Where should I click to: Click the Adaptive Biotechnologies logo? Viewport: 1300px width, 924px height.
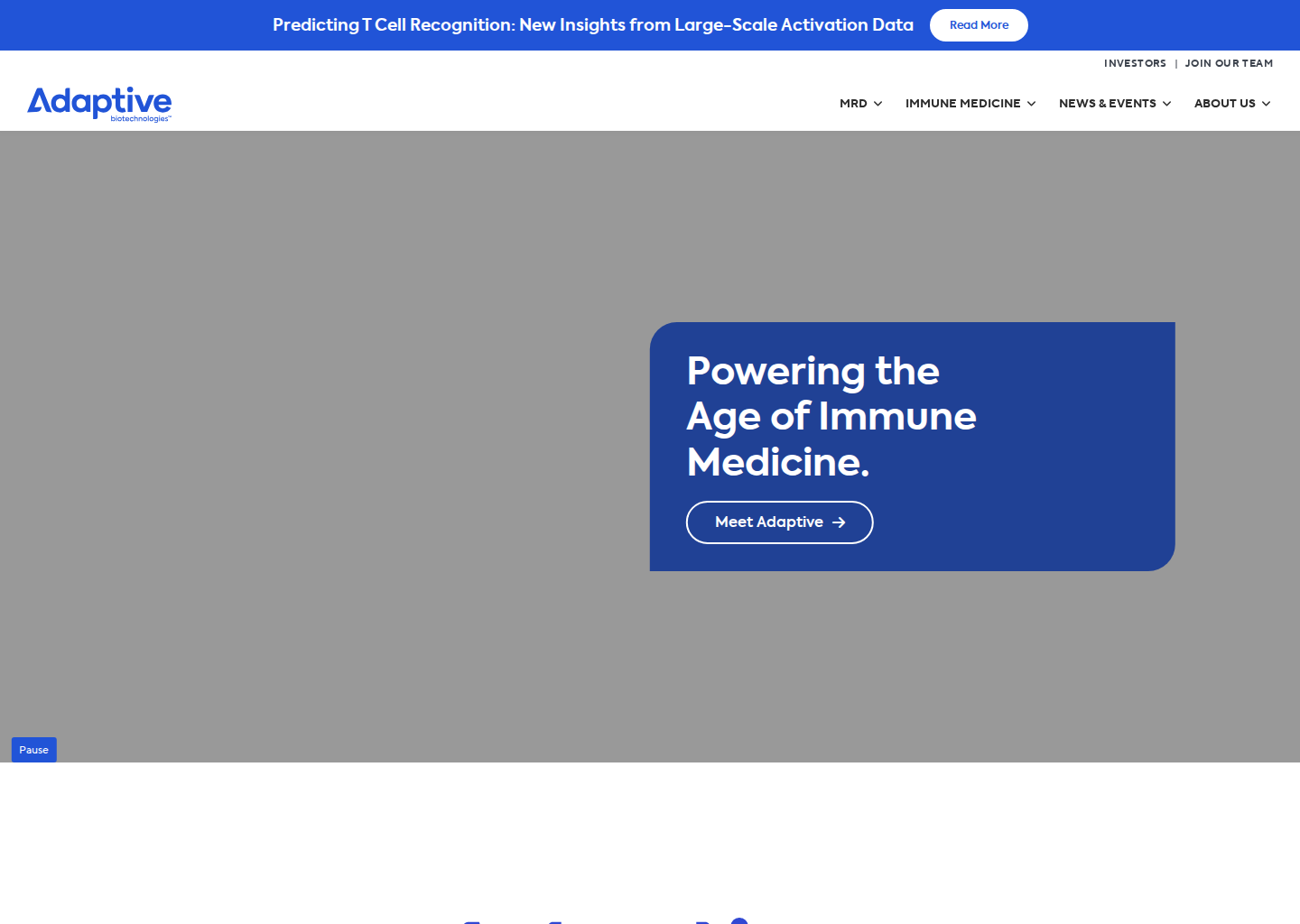99,104
